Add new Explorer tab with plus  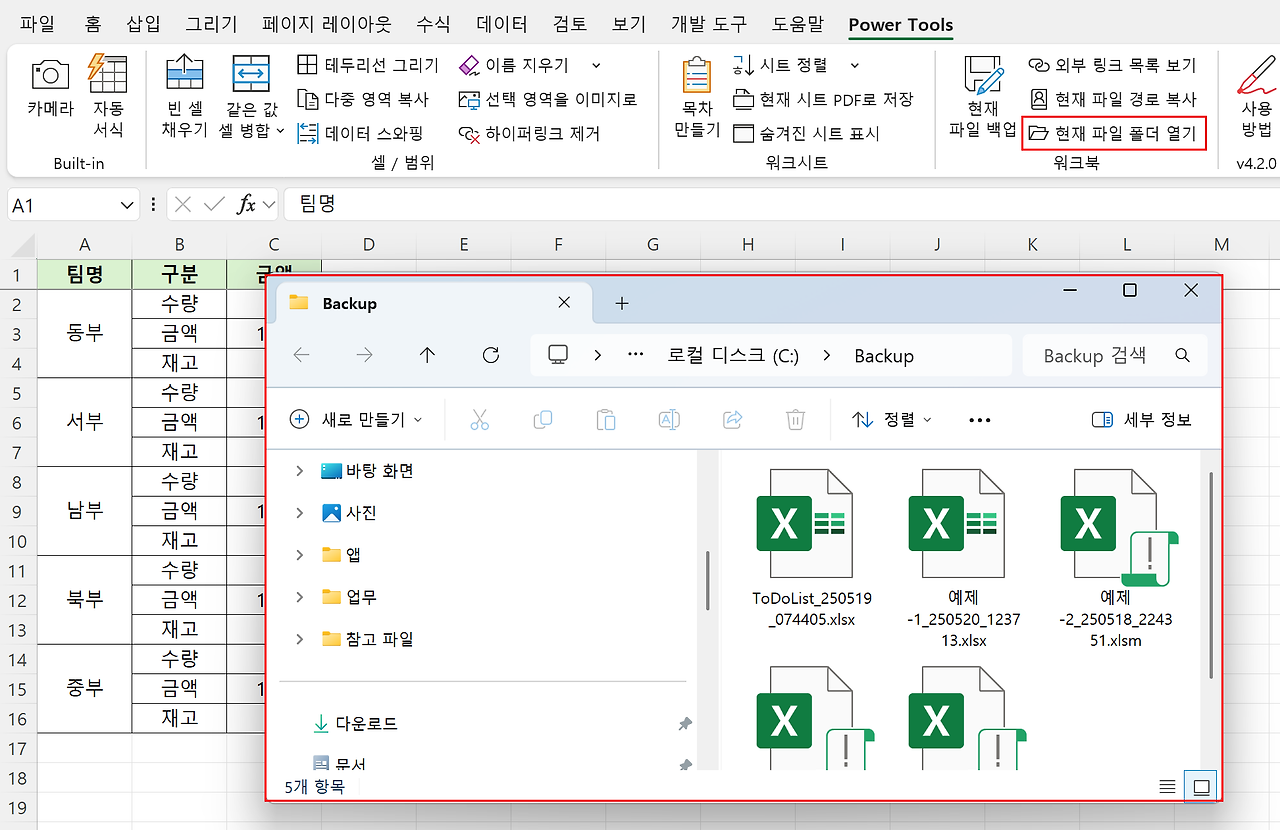[x=621, y=303]
